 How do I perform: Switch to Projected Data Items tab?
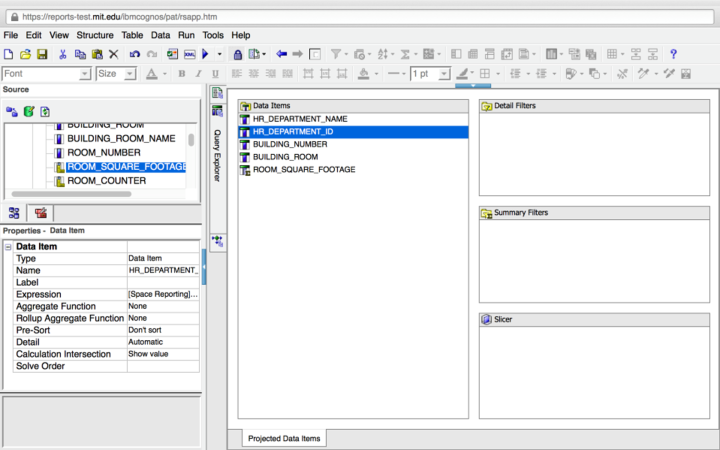coord(284,439)
